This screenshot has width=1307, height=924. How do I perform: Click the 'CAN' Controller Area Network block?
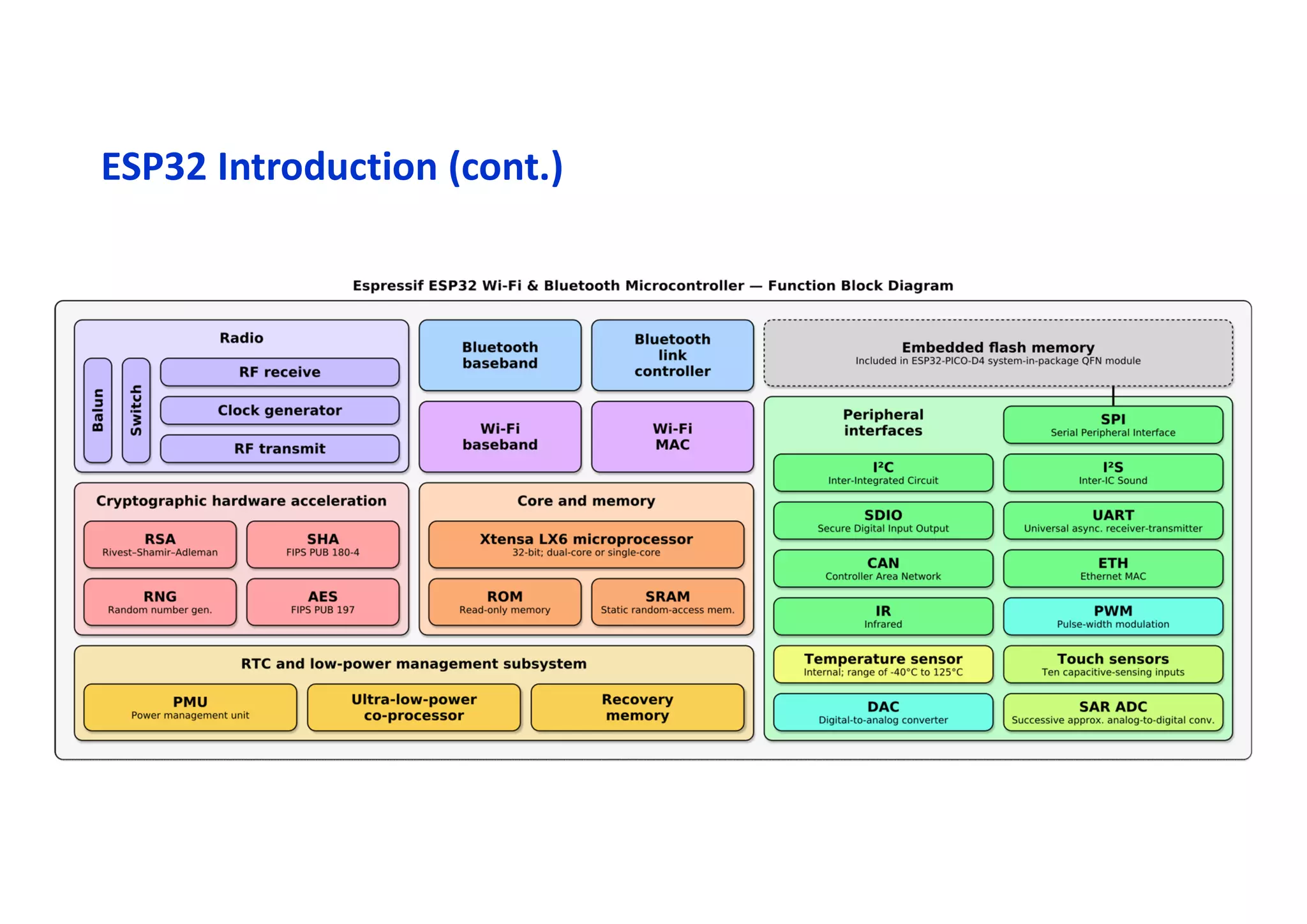883,569
